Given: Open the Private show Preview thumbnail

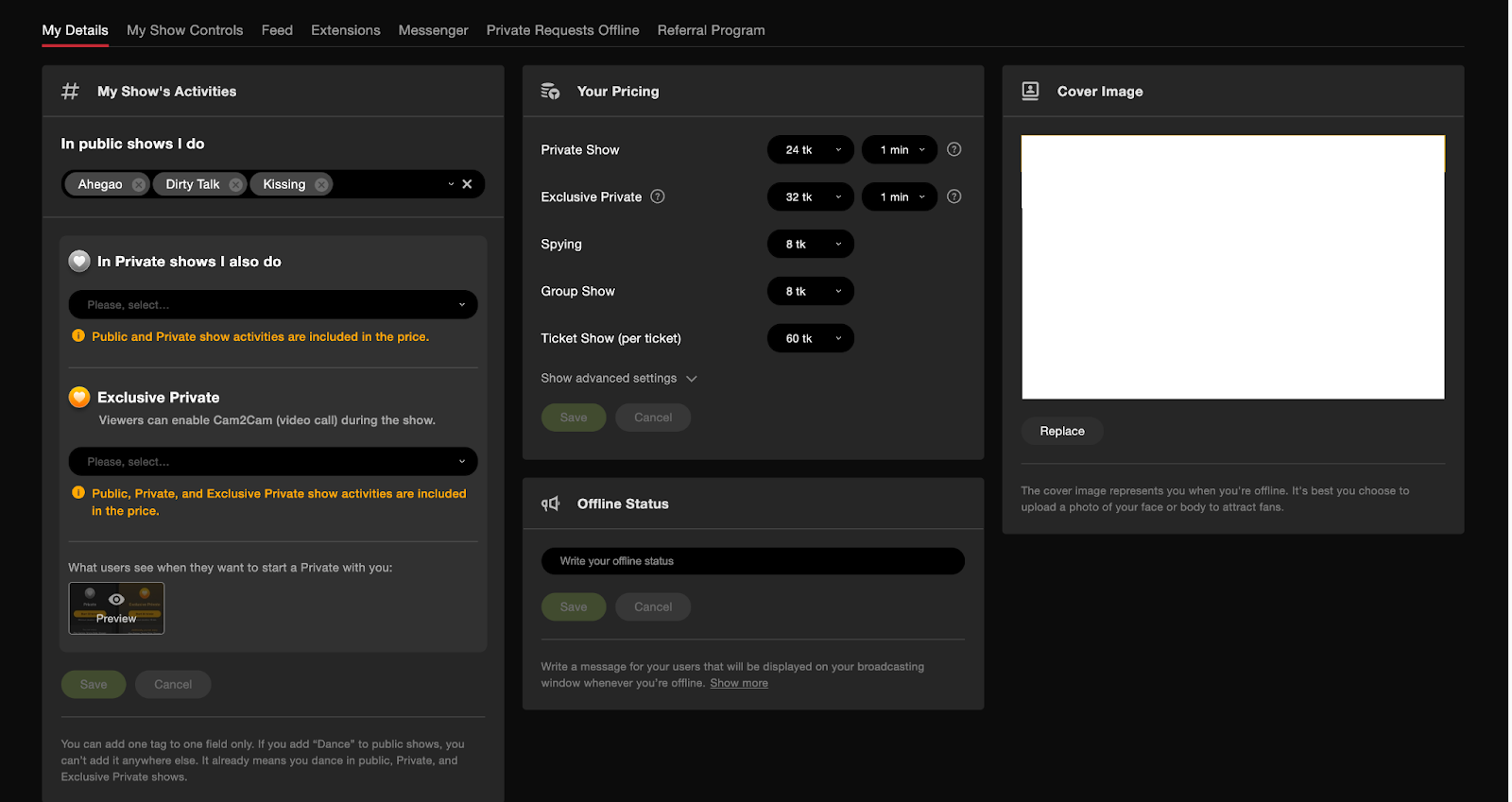Looking at the screenshot, I should [x=116, y=608].
